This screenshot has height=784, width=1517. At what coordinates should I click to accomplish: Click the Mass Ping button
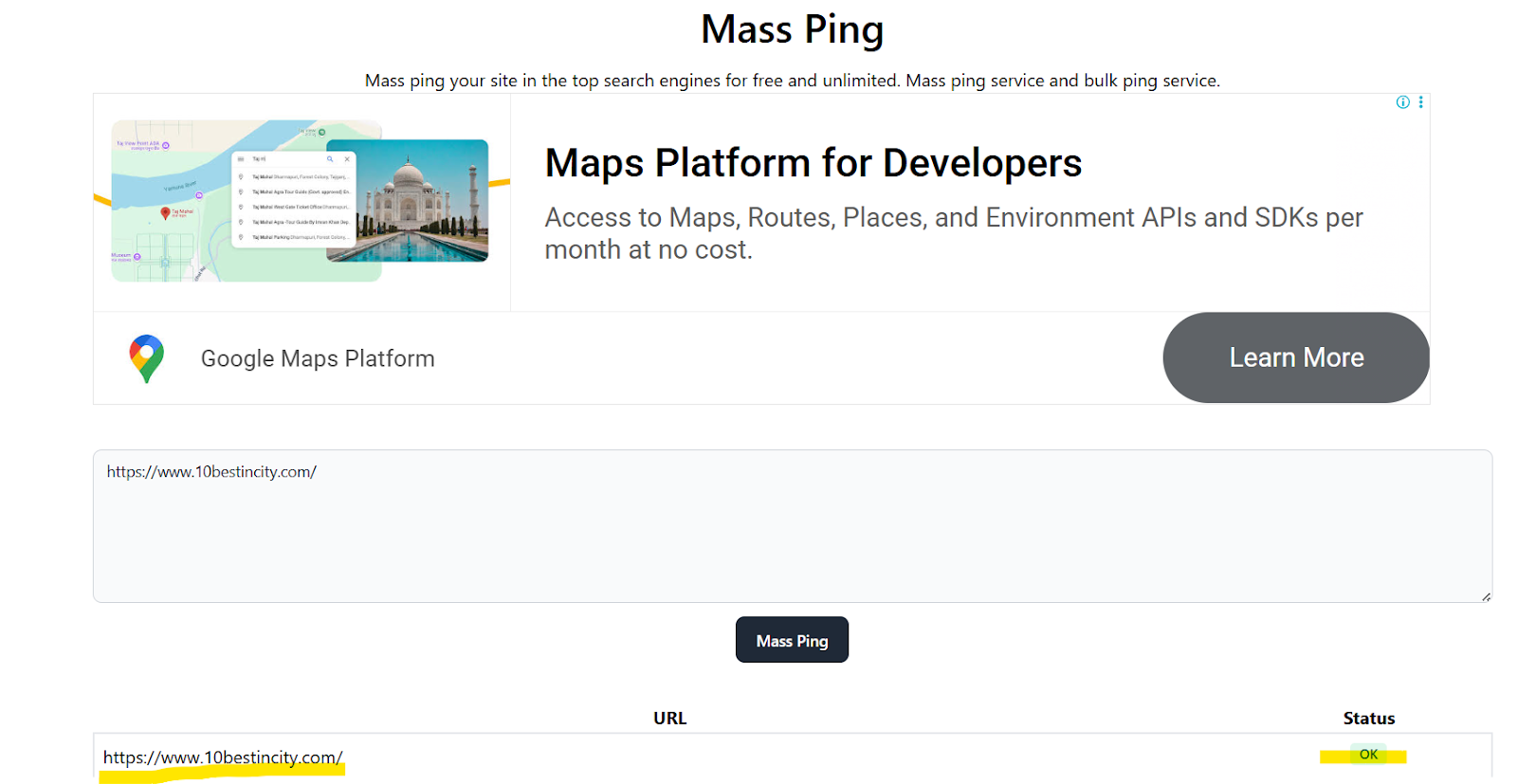pyautogui.click(x=792, y=640)
